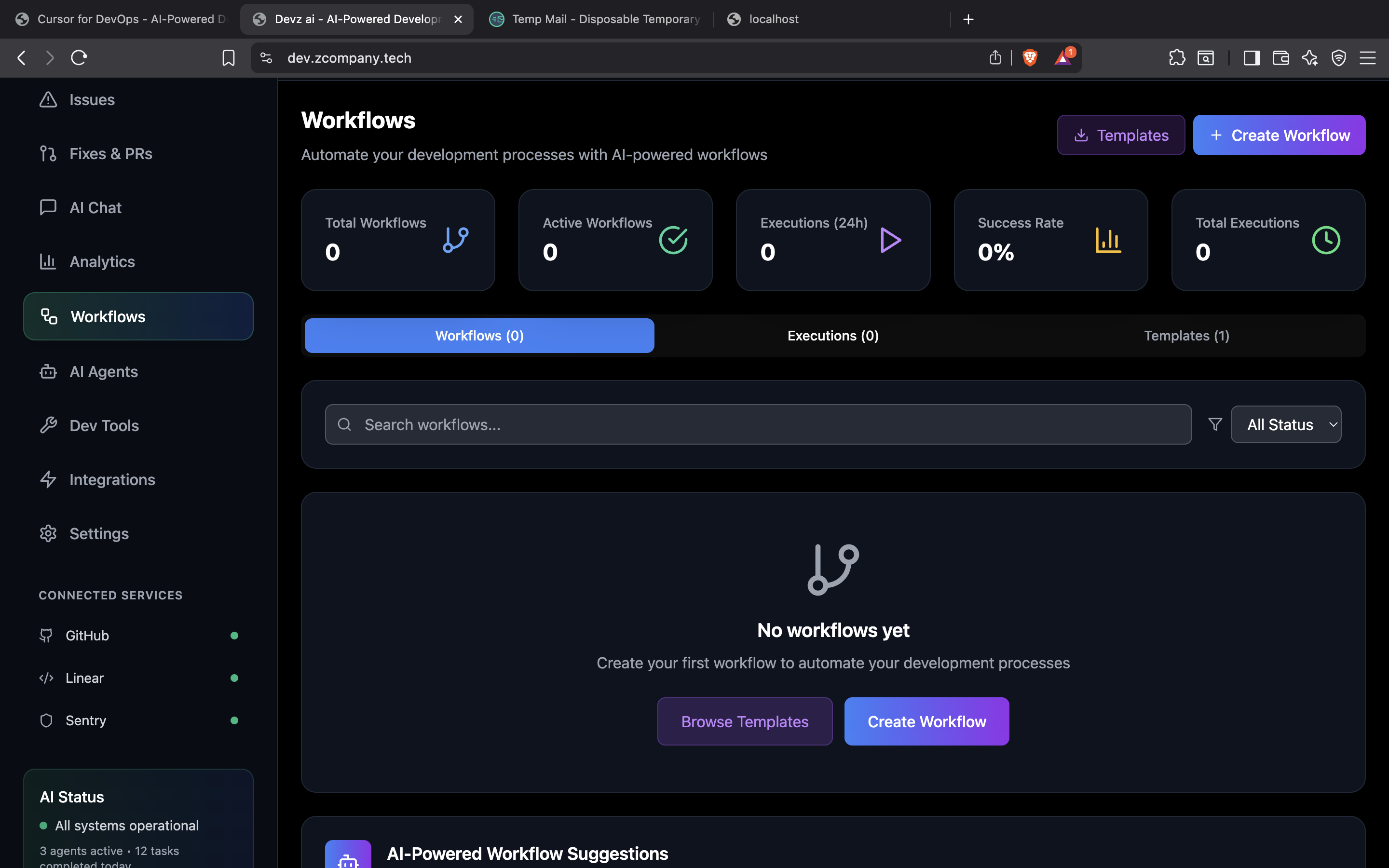This screenshot has height=868, width=1389.
Task: Open the Integrations section
Action: [112, 479]
